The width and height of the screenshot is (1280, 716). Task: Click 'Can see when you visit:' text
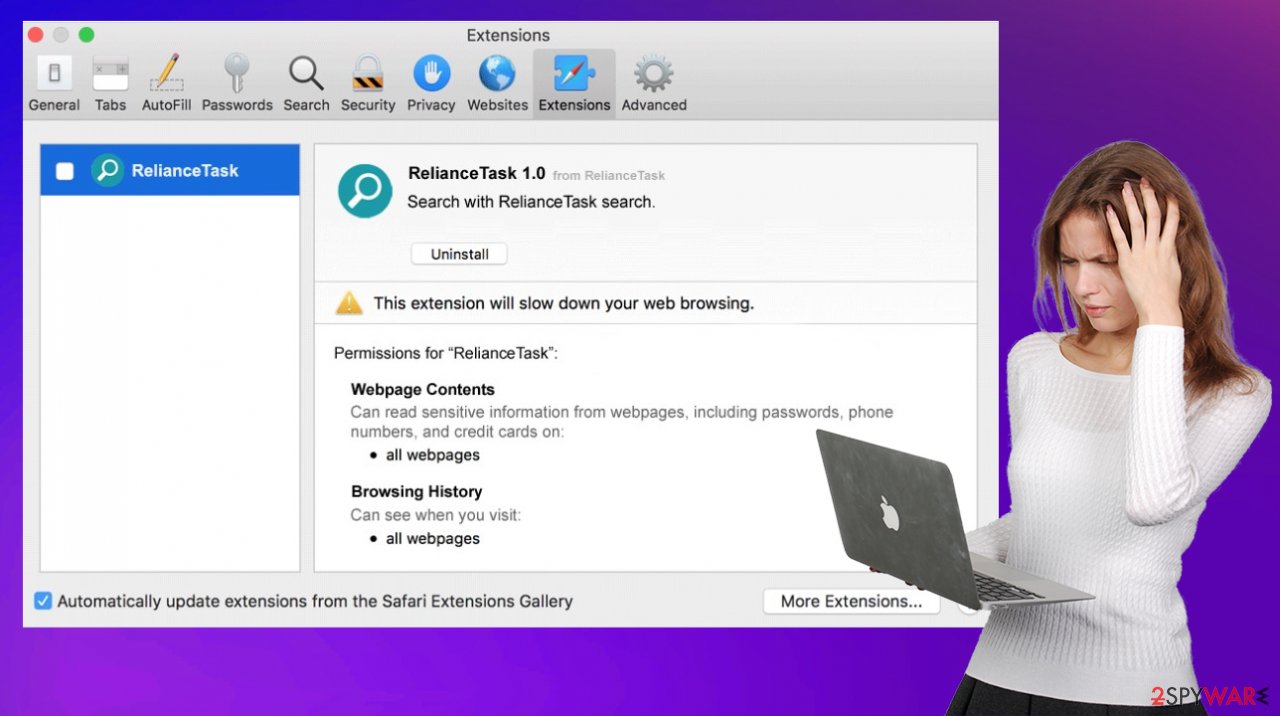(435, 515)
